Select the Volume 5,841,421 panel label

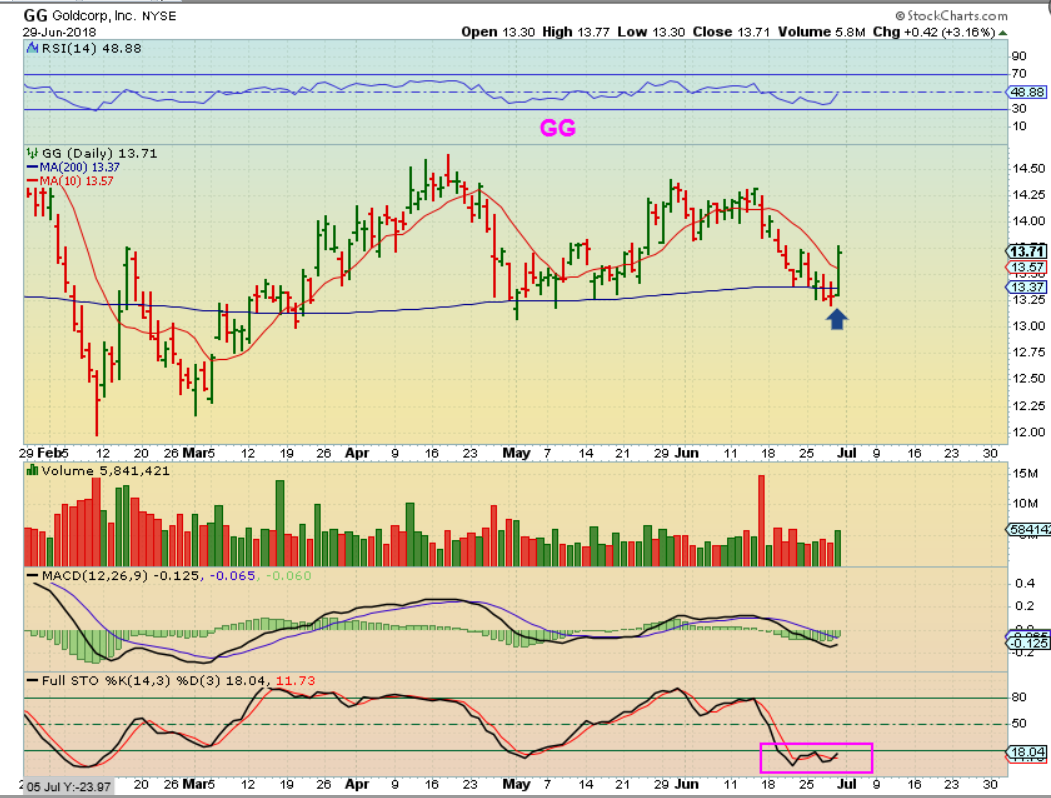[105, 470]
